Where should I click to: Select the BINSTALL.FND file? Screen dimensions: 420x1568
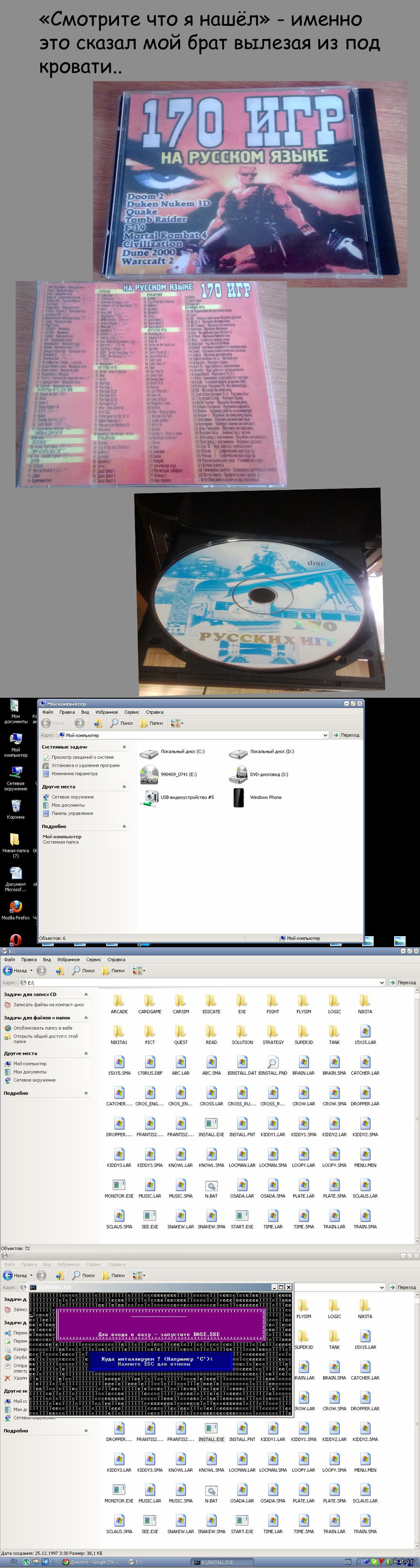coord(272,1063)
